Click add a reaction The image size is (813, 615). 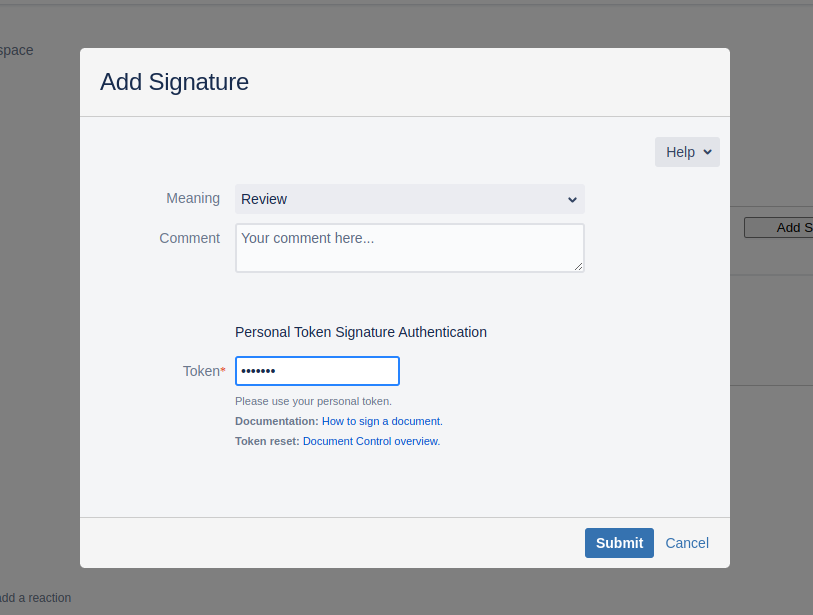[35, 597]
